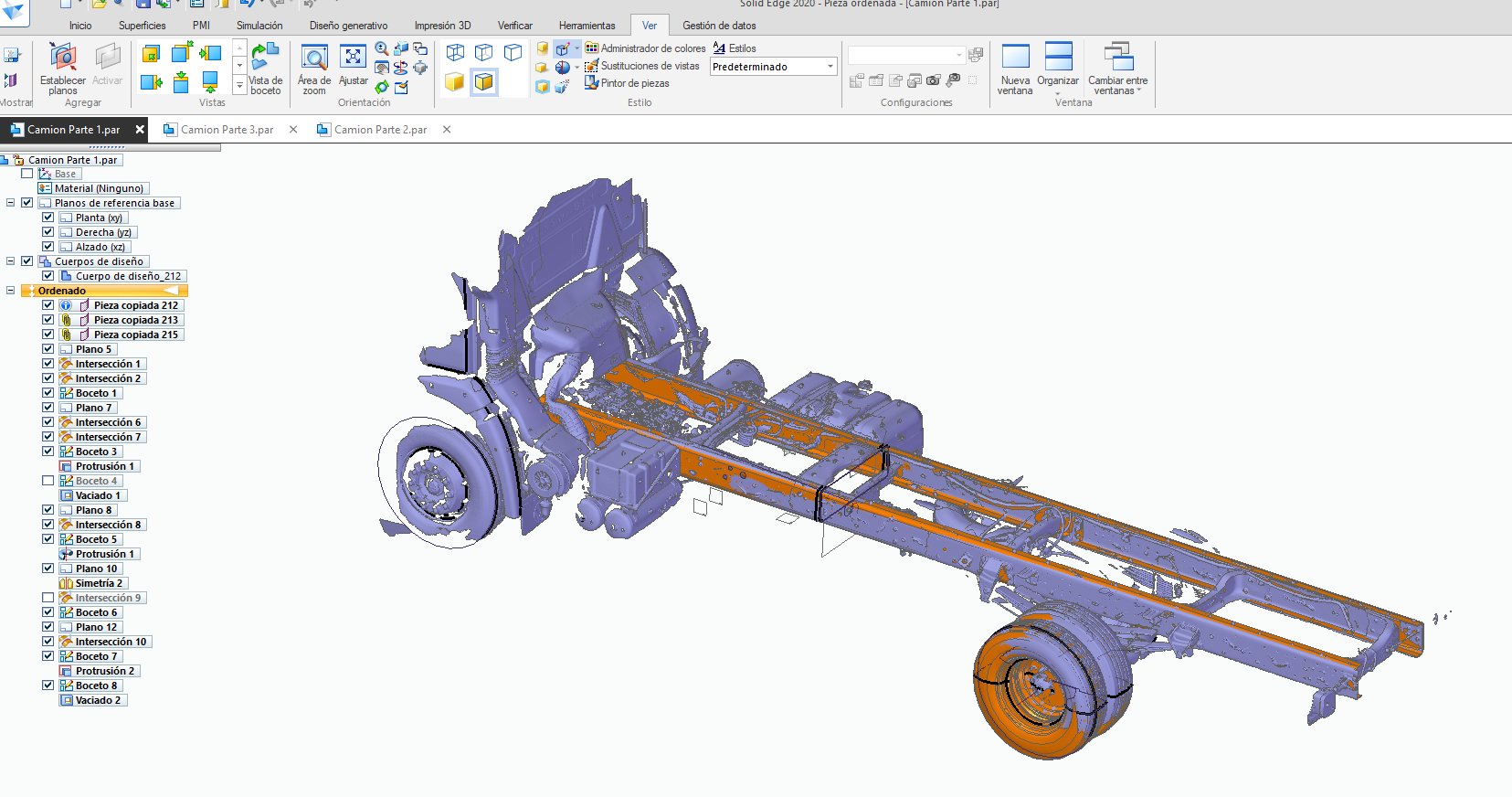Viewport: 1512px width, 797px height.
Task: Collapse the Planos de referencia base node
Action: [11, 203]
